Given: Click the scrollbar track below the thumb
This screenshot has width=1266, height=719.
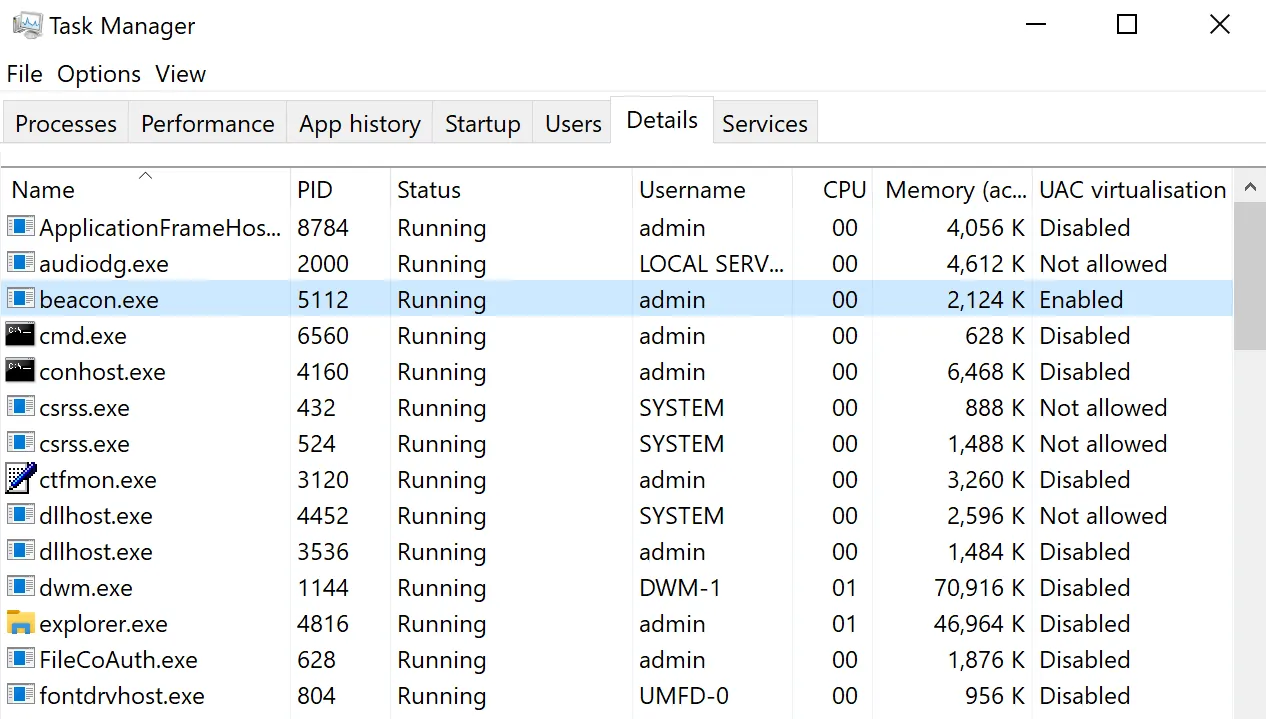Looking at the screenshot, I should tap(1250, 534).
